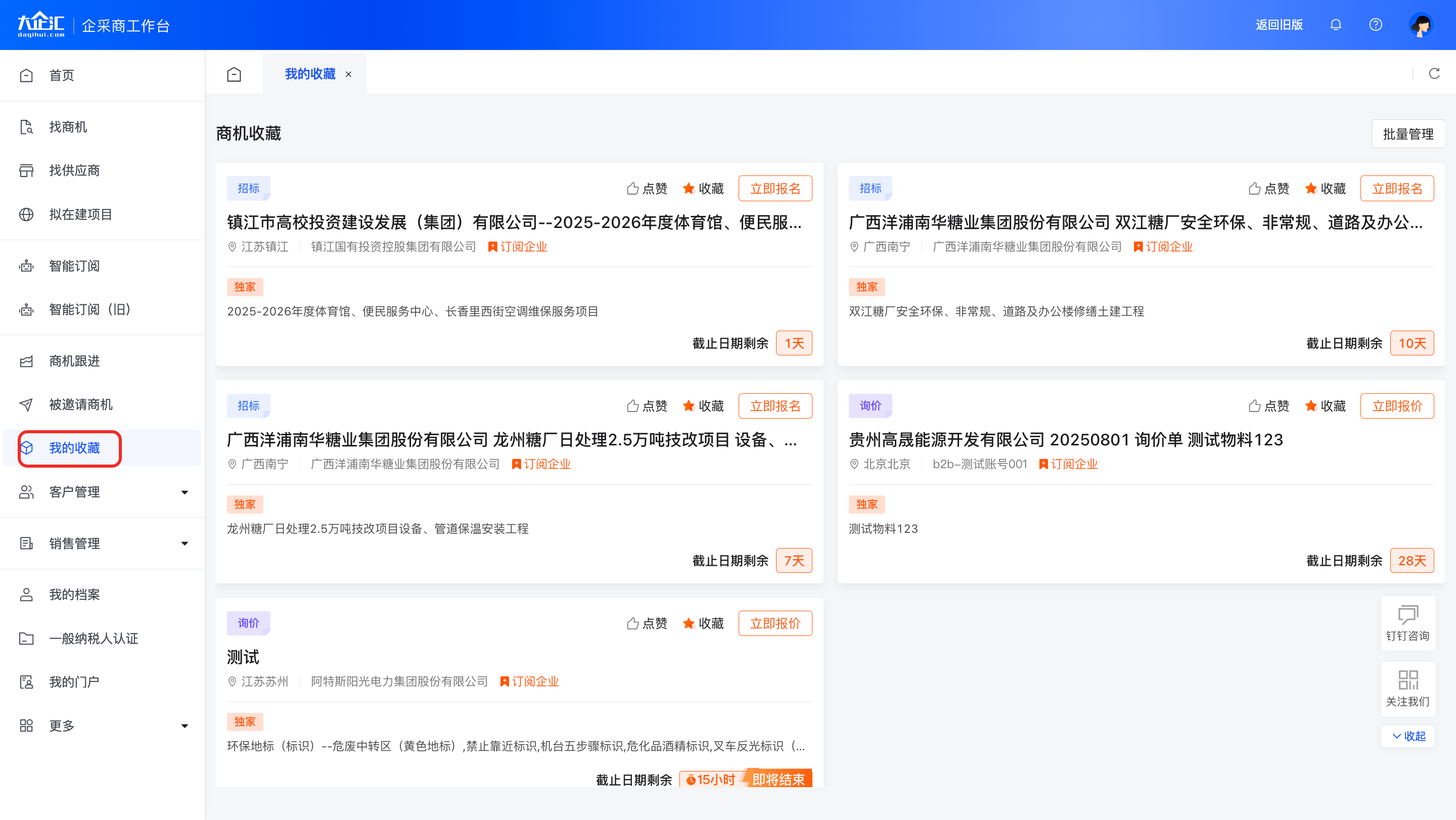Viewport: 1456px width, 820px height.
Task: Open the notification bell in header
Action: click(1336, 25)
